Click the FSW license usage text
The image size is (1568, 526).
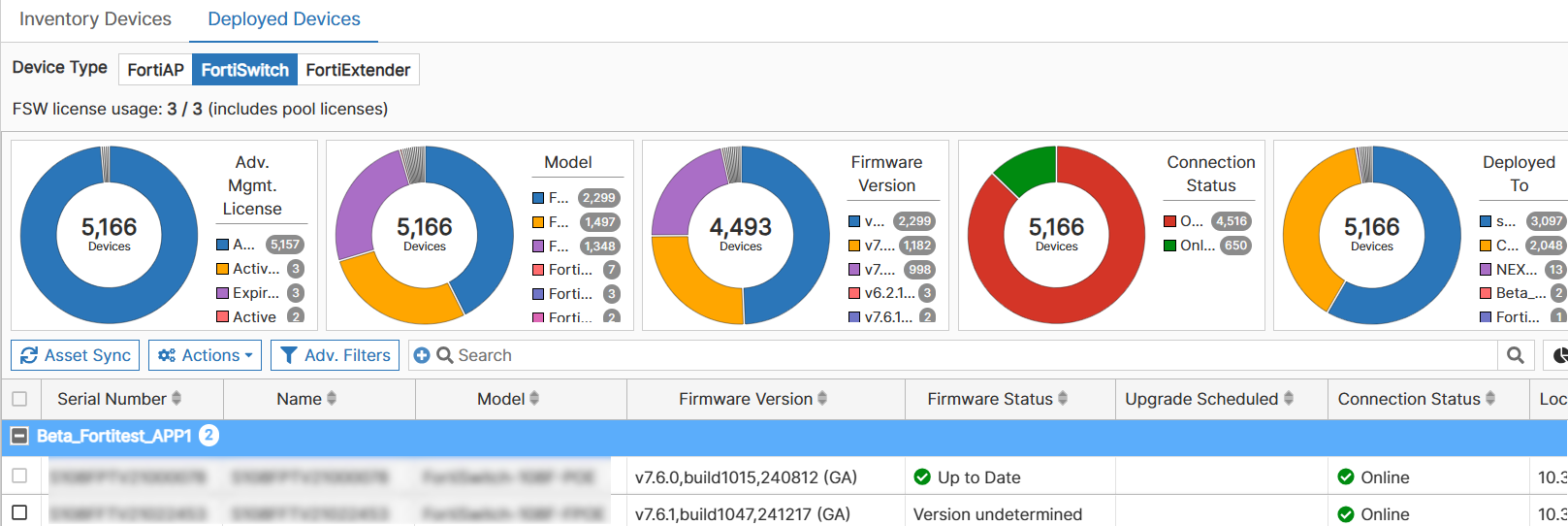pyautogui.click(x=200, y=109)
